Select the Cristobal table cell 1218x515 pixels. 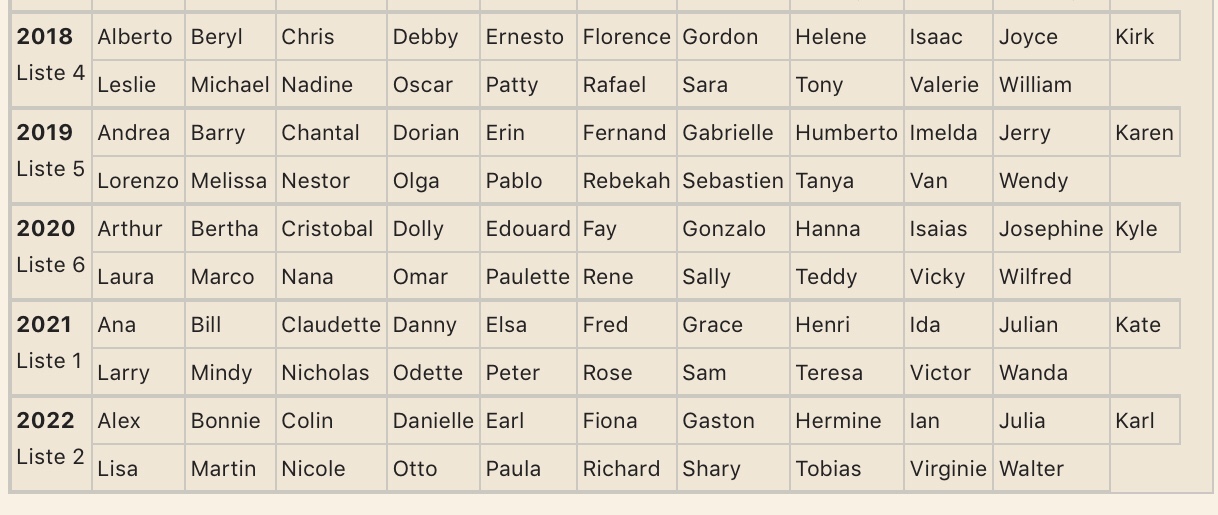[328, 229]
